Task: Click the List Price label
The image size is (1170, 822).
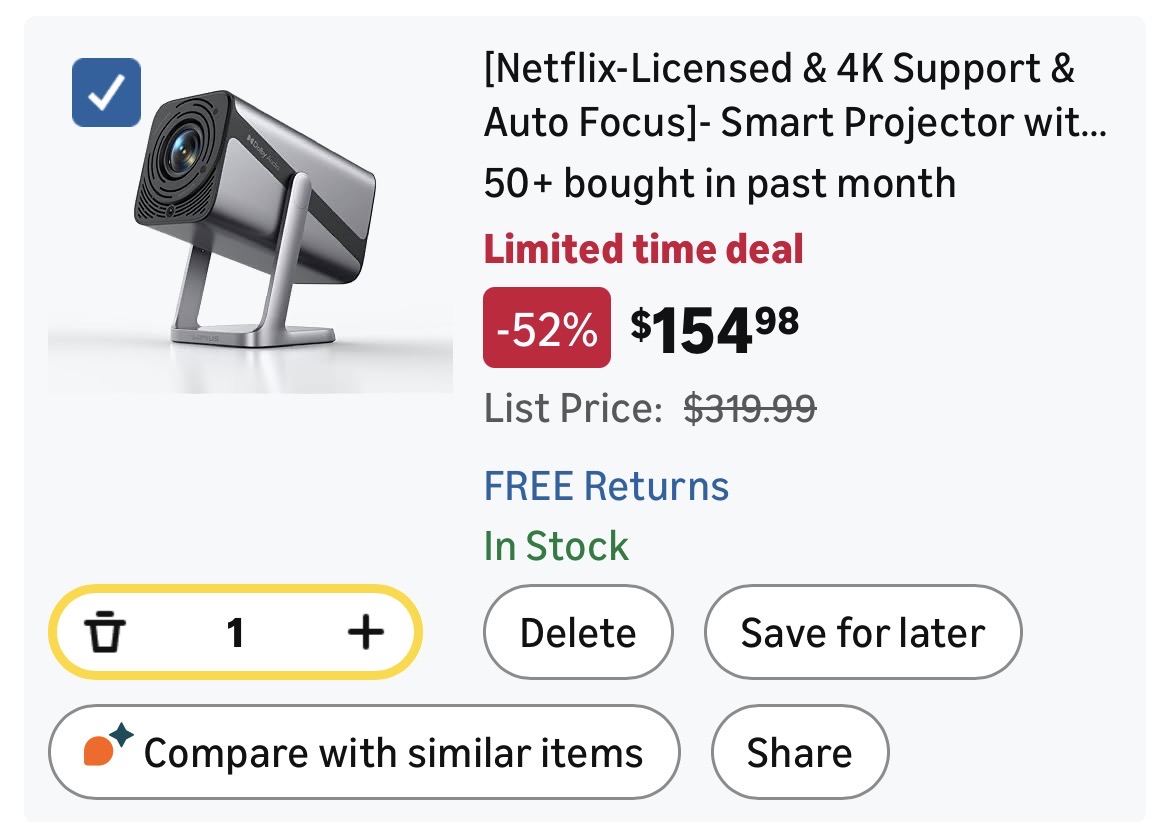Action: coord(573,409)
